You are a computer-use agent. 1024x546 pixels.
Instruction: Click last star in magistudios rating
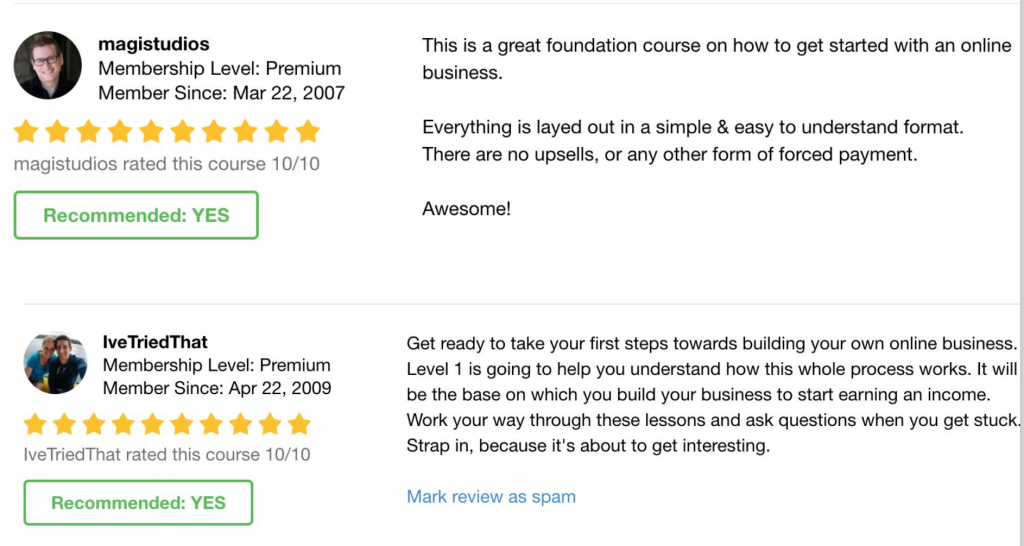pyautogui.click(x=308, y=132)
